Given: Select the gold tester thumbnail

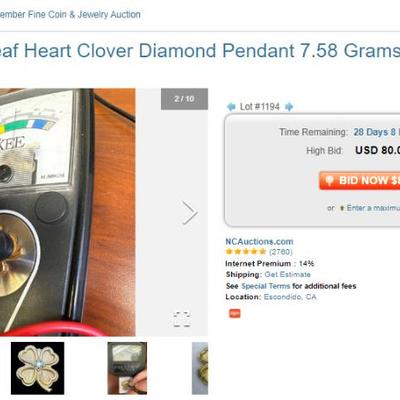Looking at the screenshot, I should coord(127,368).
